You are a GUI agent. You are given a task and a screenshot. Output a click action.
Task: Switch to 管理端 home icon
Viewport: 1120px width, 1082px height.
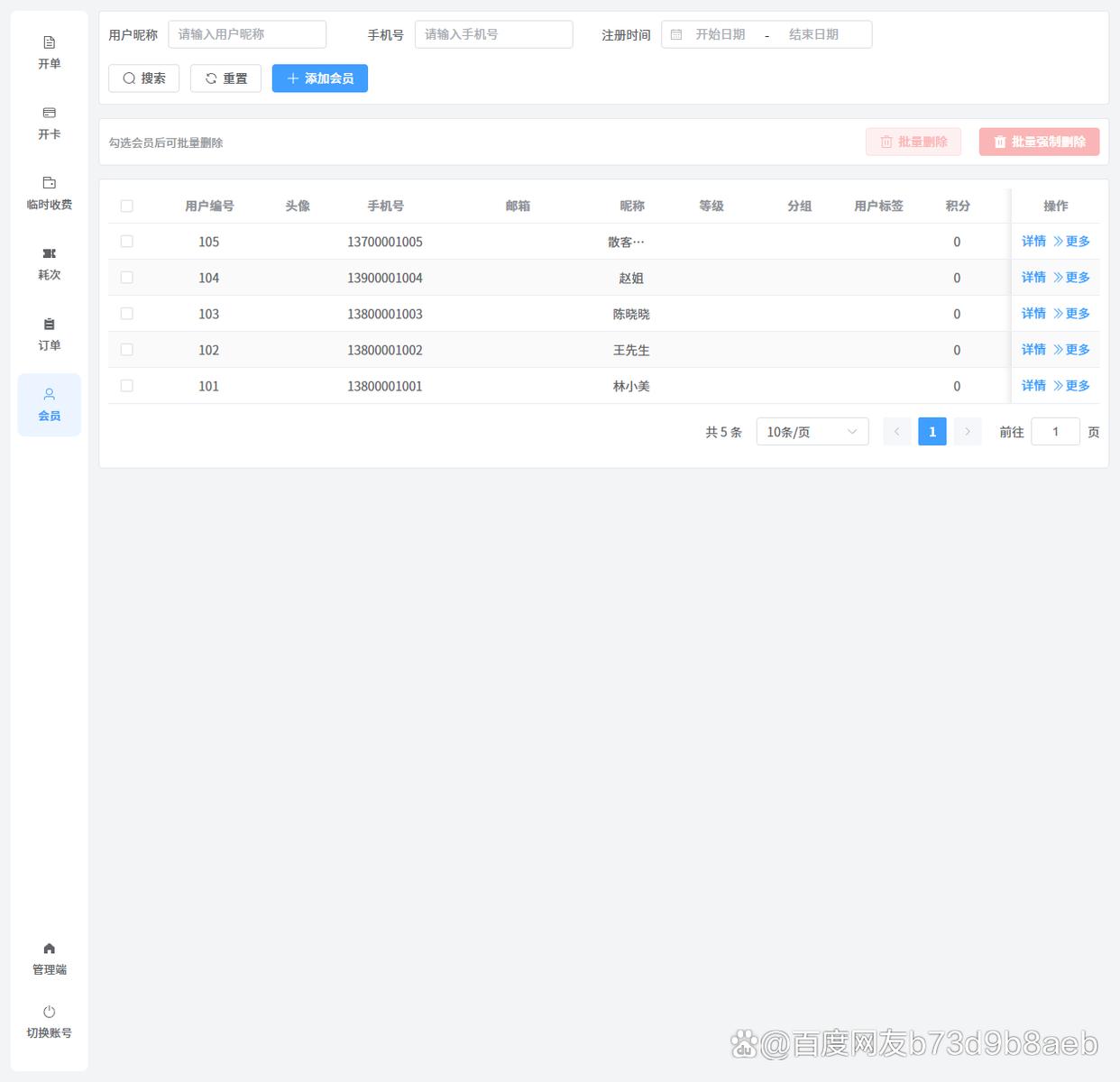(50, 958)
